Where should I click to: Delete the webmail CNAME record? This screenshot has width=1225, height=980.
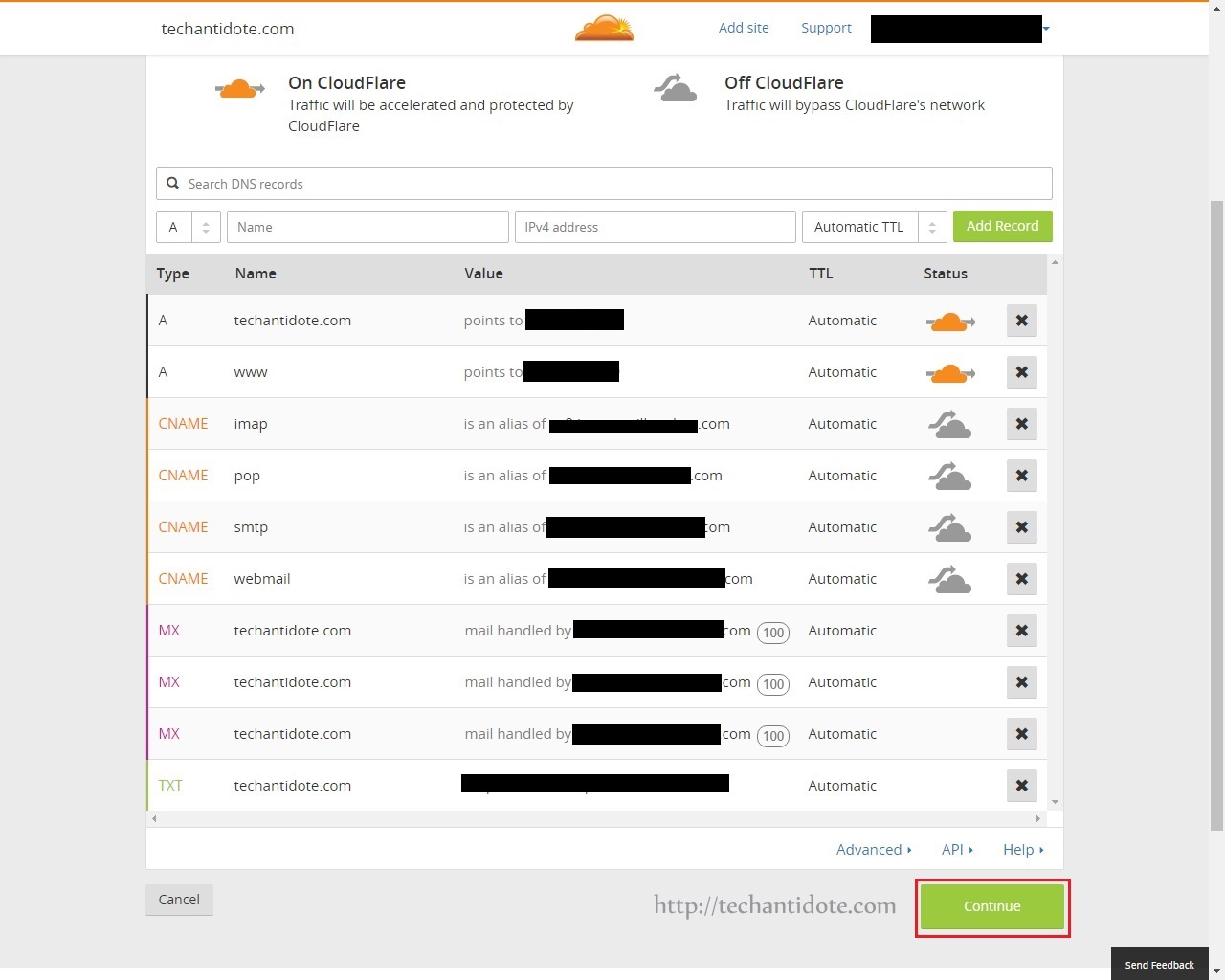(1022, 579)
